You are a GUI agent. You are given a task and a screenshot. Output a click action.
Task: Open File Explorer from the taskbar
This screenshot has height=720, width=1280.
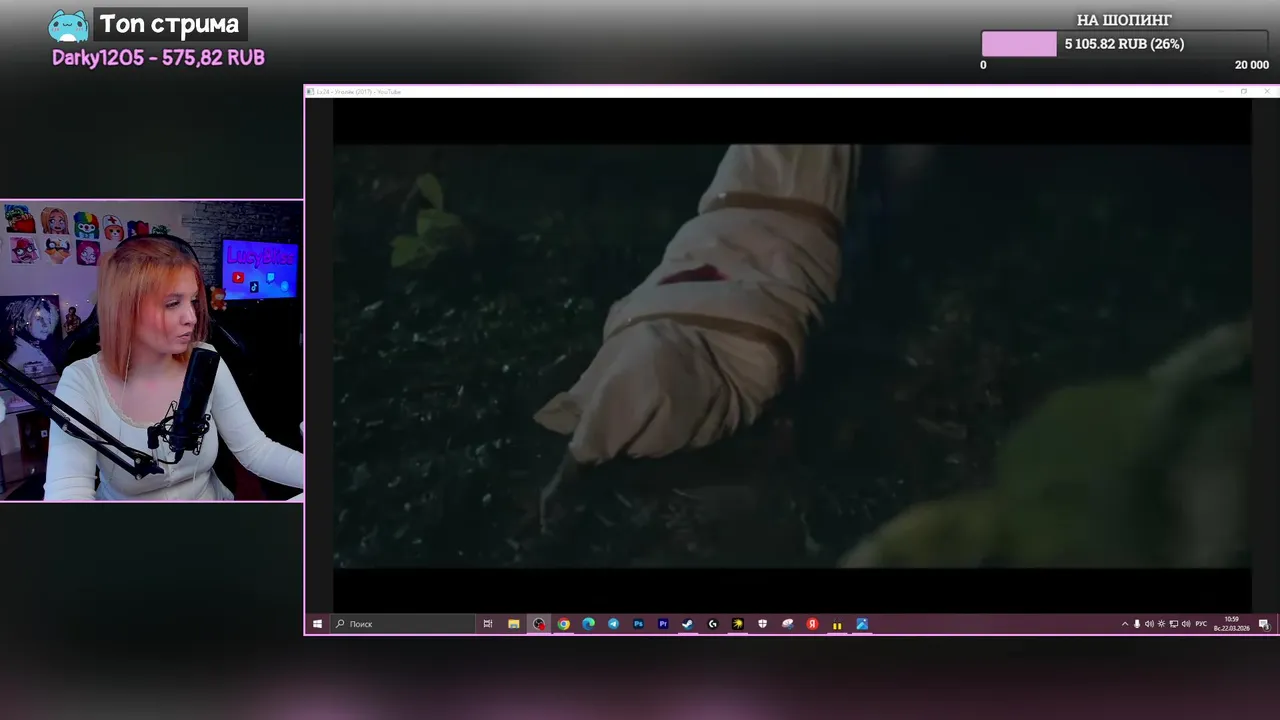[513, 624]
